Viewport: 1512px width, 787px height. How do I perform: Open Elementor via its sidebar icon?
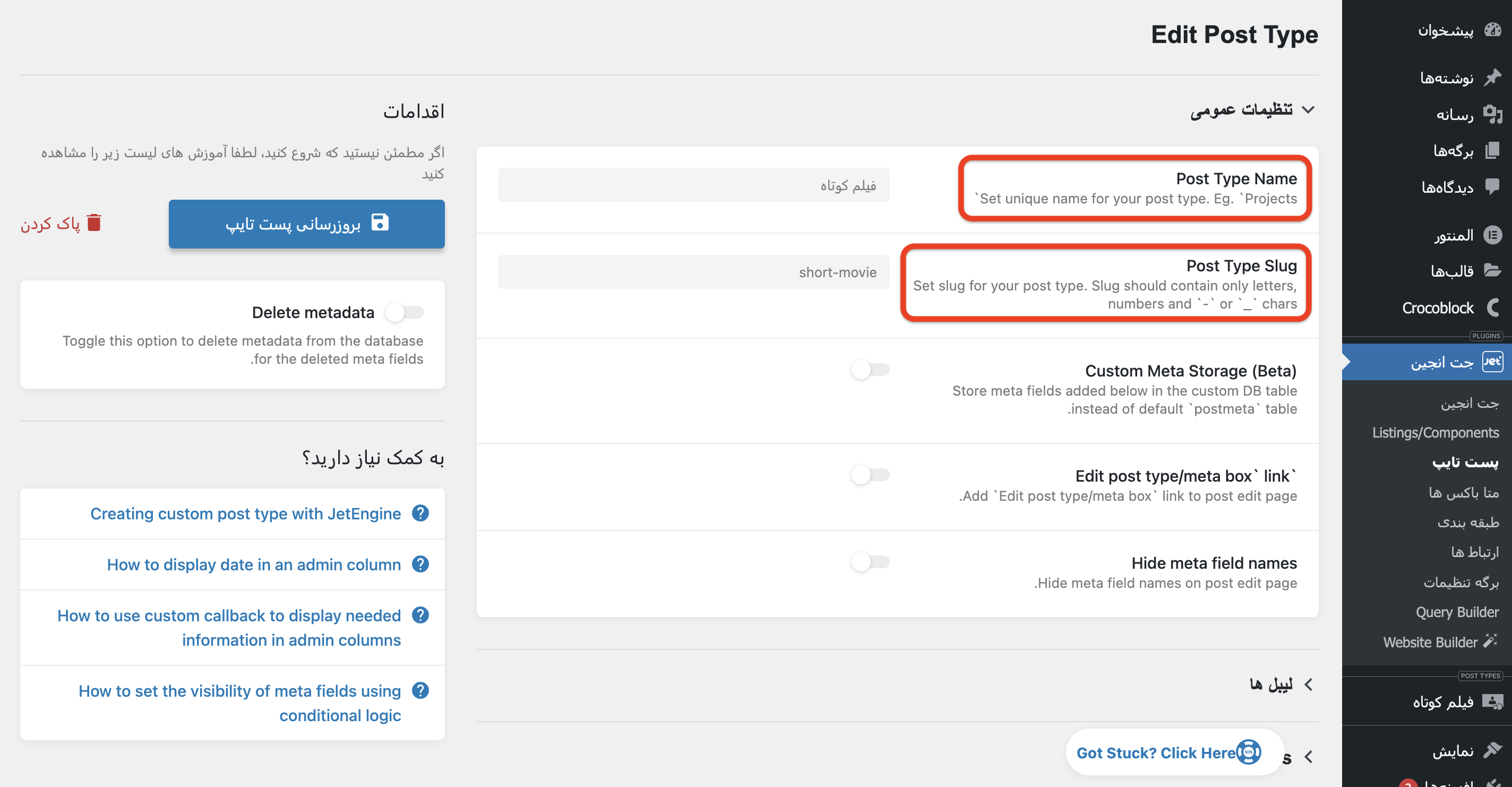(1492, 235)
